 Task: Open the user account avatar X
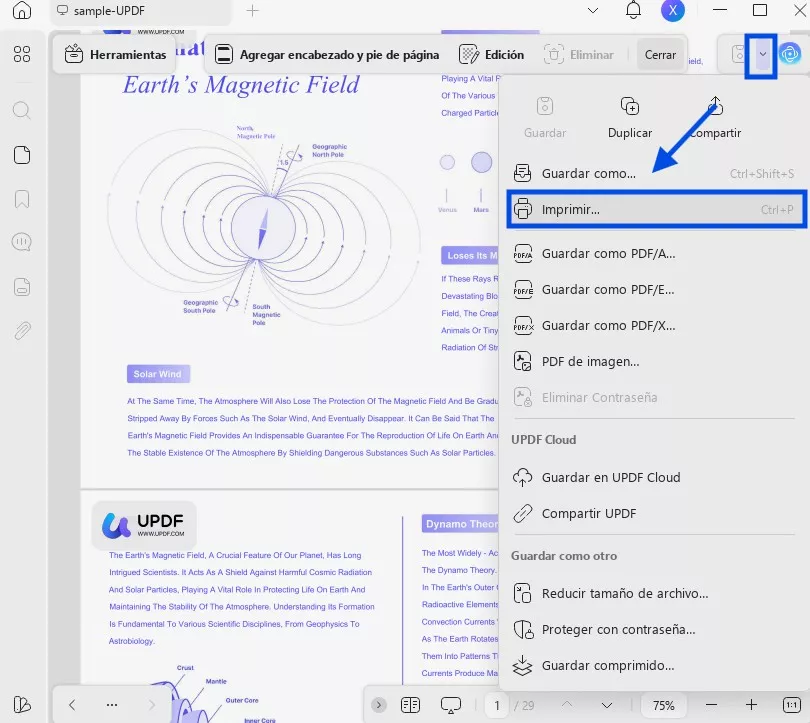click(x=673, y=10)
